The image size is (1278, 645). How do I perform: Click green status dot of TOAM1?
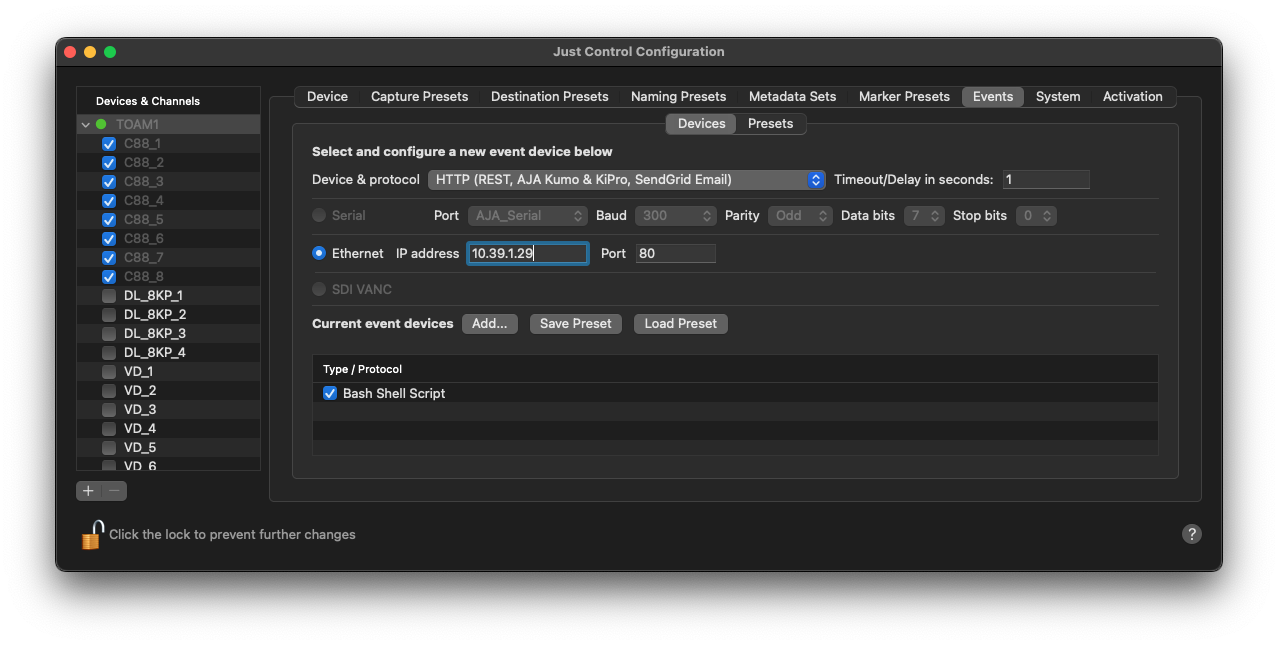pos(101,125)
